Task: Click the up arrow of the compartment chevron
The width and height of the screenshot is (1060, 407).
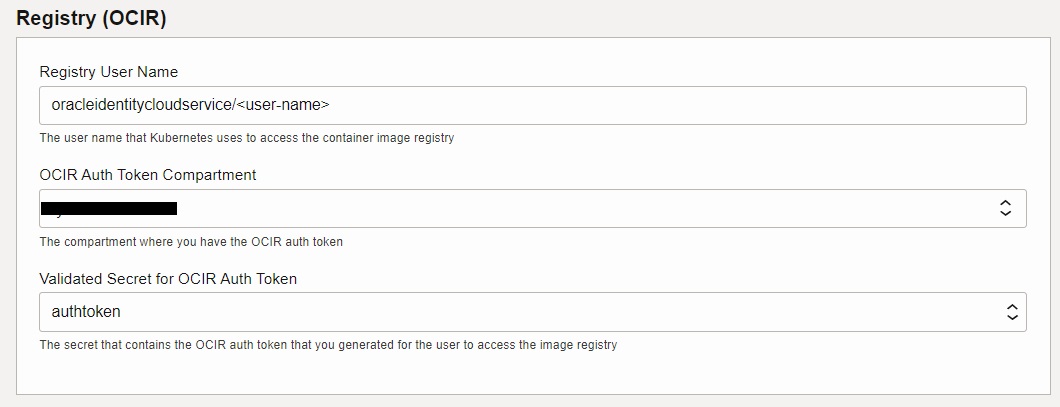Action: (1006, 202)
